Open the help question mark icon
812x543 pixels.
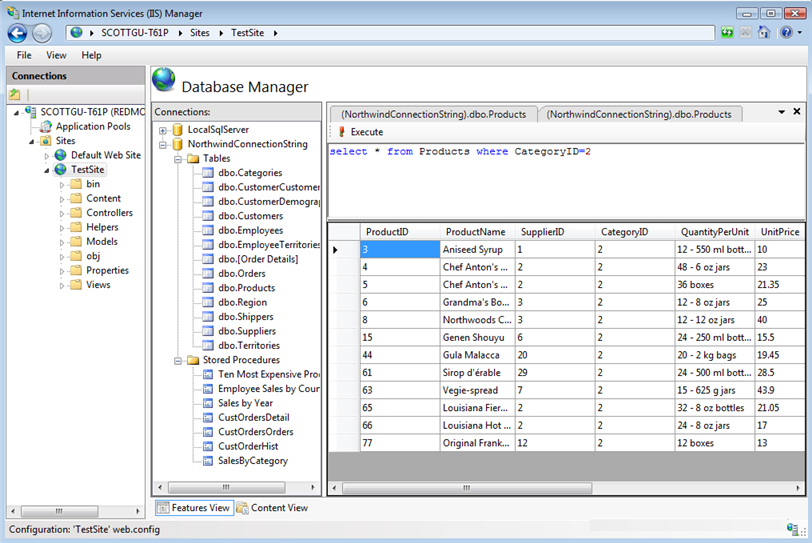point(786,33)
